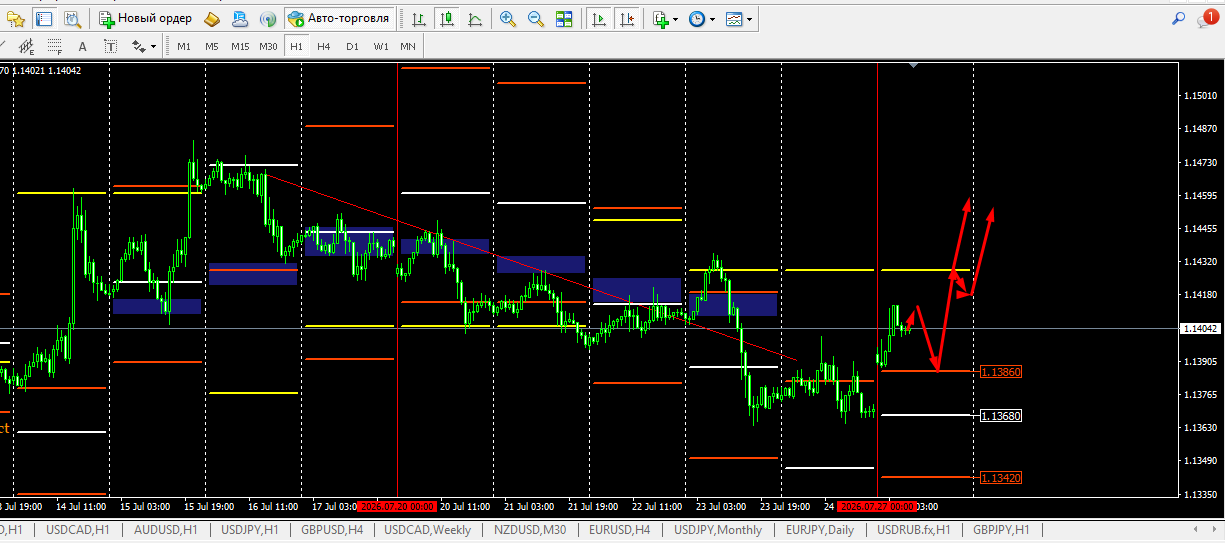The width and height of the screenshot is (1225, 543).
Task: Toggle chart auto-scroll
Action: pyautogui.click(x=598, y=19)
